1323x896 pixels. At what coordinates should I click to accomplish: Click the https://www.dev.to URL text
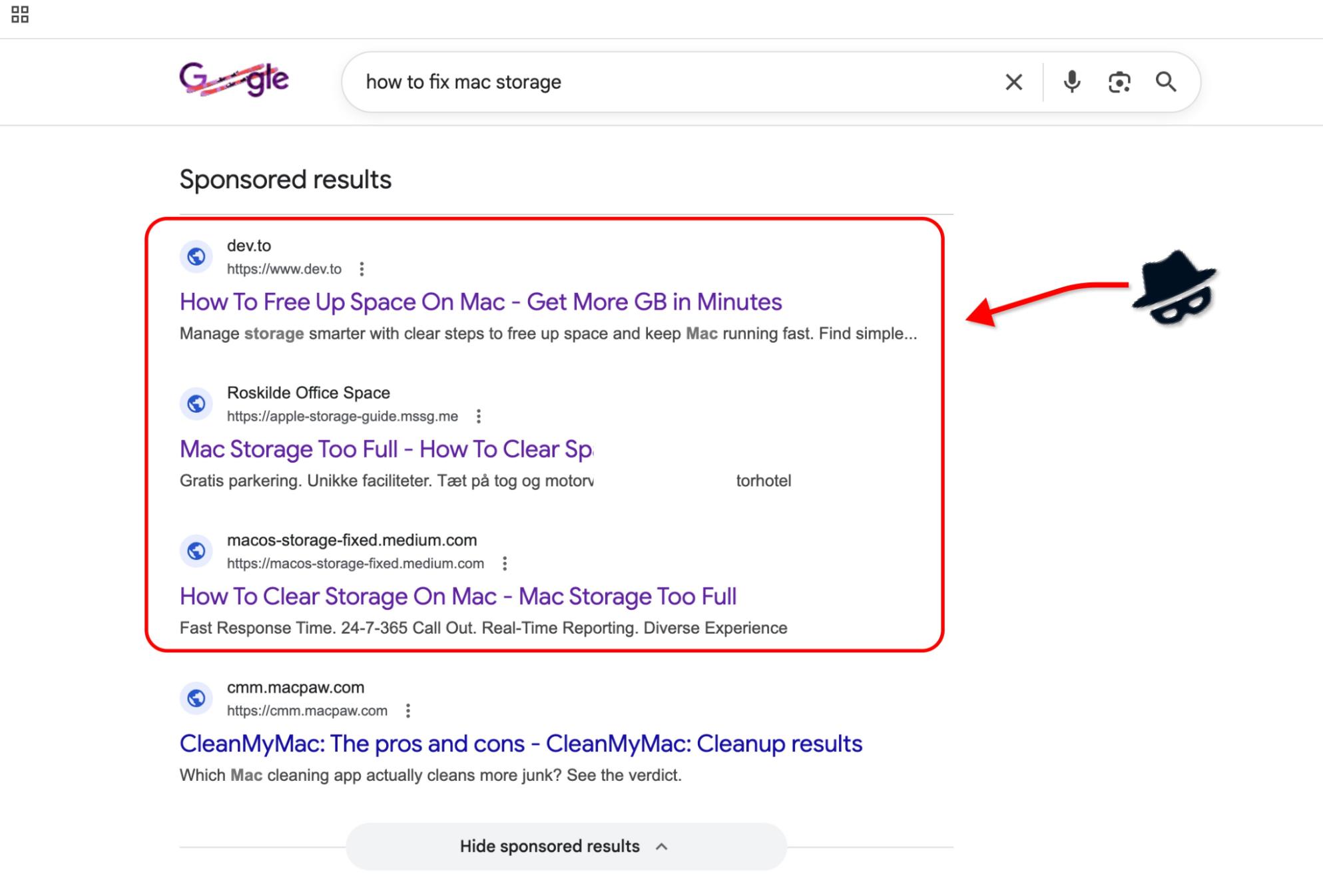tap(283, 269)
